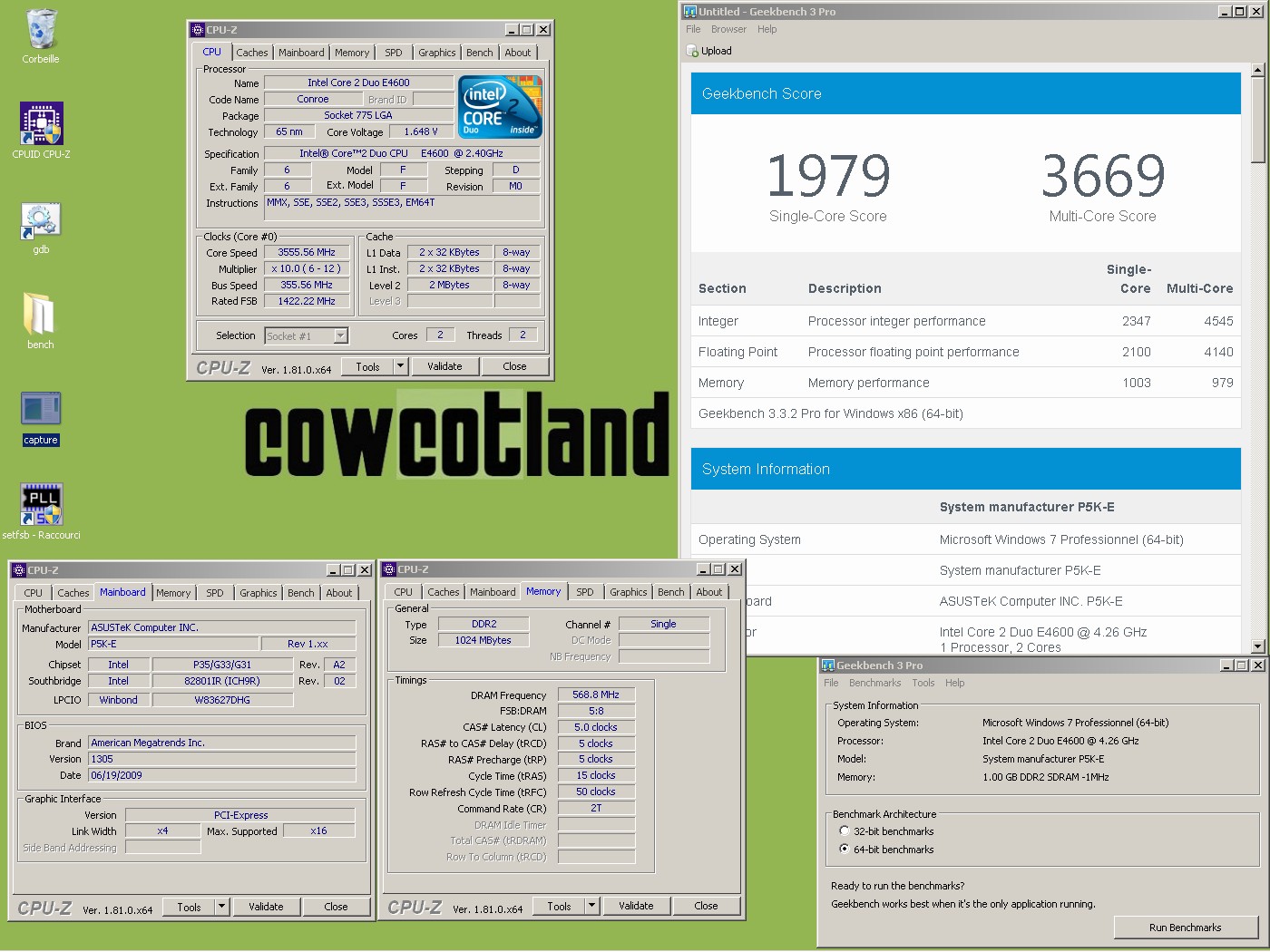Click the Floating Point results row
The image size is (1270, 952).
[965, 352]
